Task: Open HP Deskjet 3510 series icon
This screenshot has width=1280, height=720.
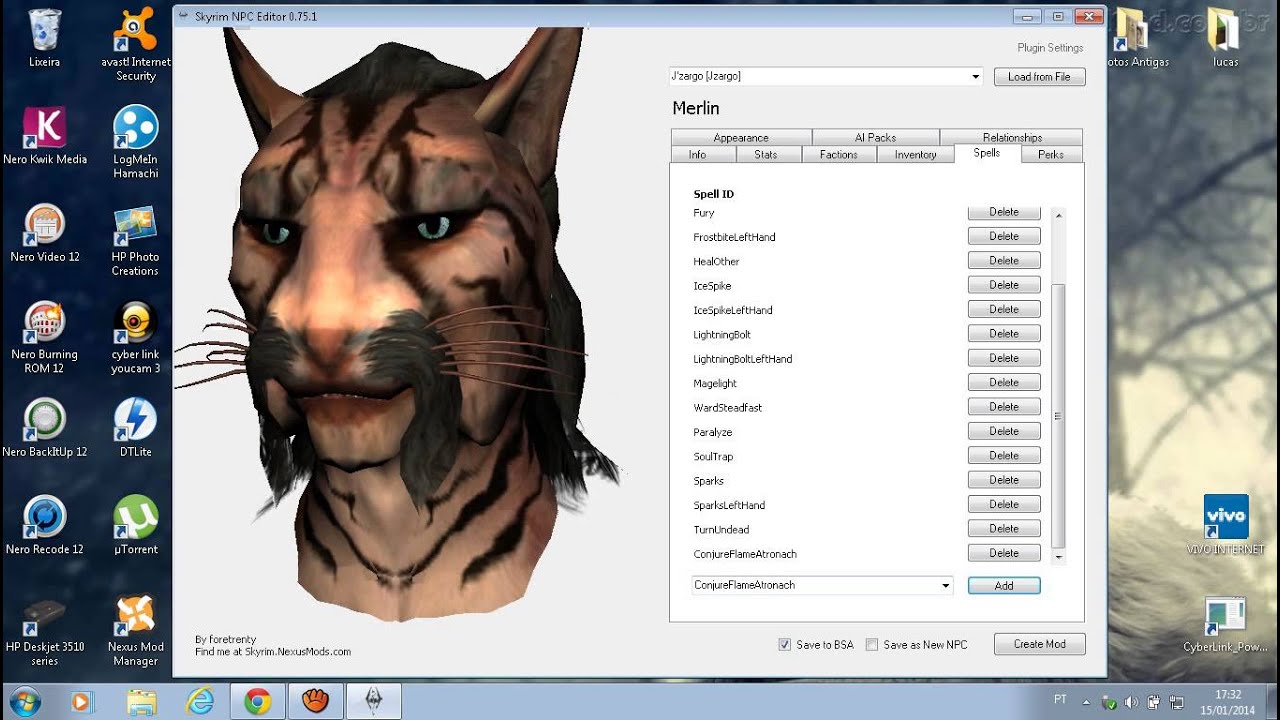Action: pos(44,630)
